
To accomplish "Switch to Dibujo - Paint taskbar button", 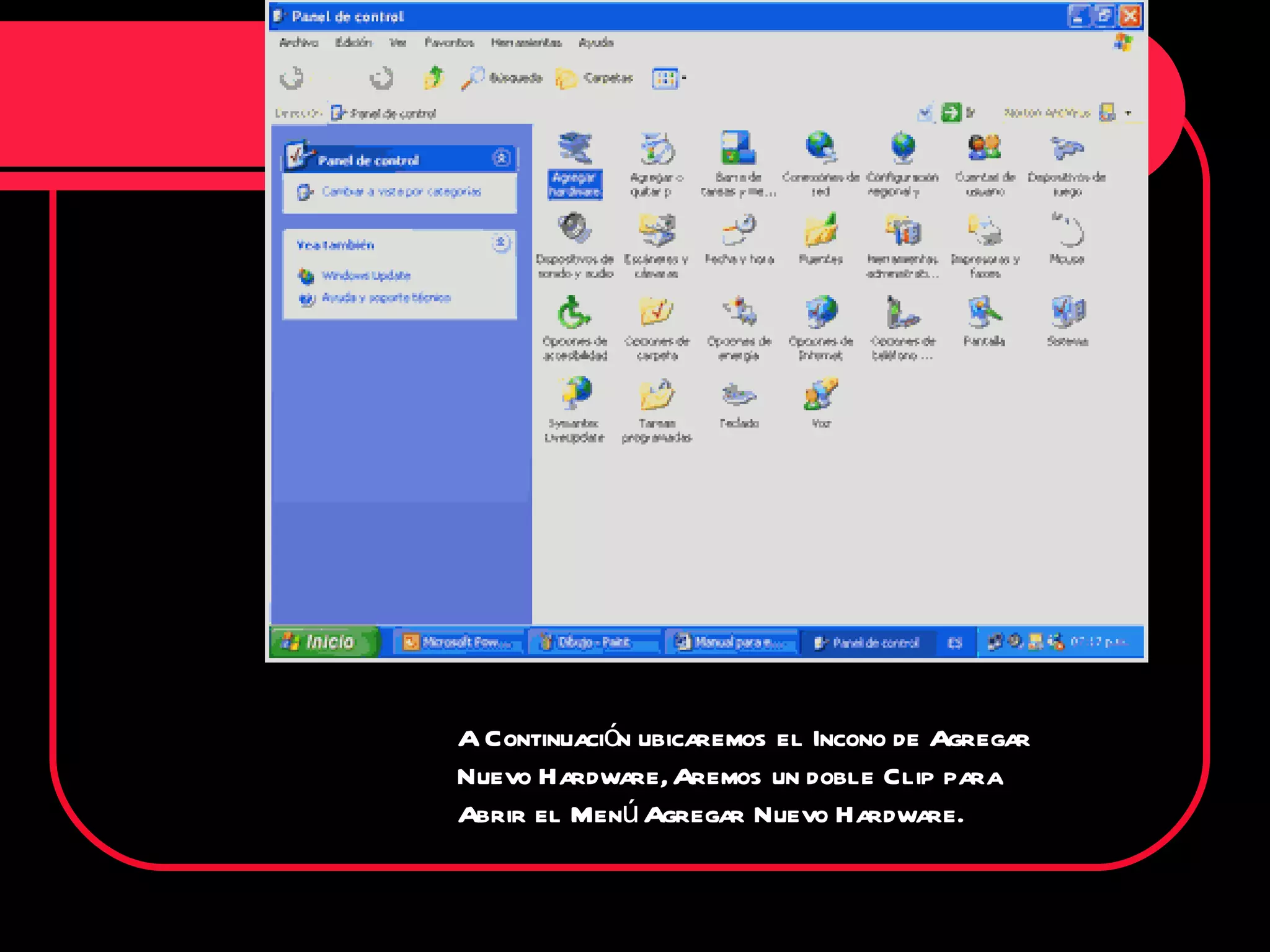I will 594,642.
